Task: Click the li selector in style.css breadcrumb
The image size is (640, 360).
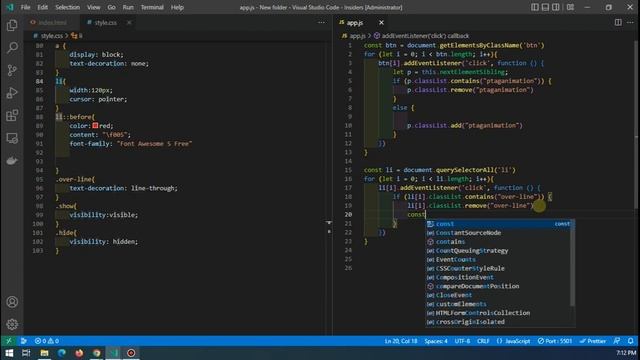Action: [77, 36]
